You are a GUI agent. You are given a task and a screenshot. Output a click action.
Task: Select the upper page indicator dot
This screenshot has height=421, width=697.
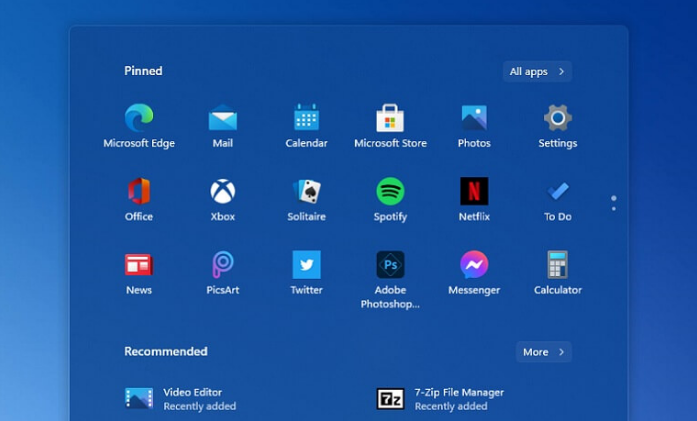(x=614, y=198)
